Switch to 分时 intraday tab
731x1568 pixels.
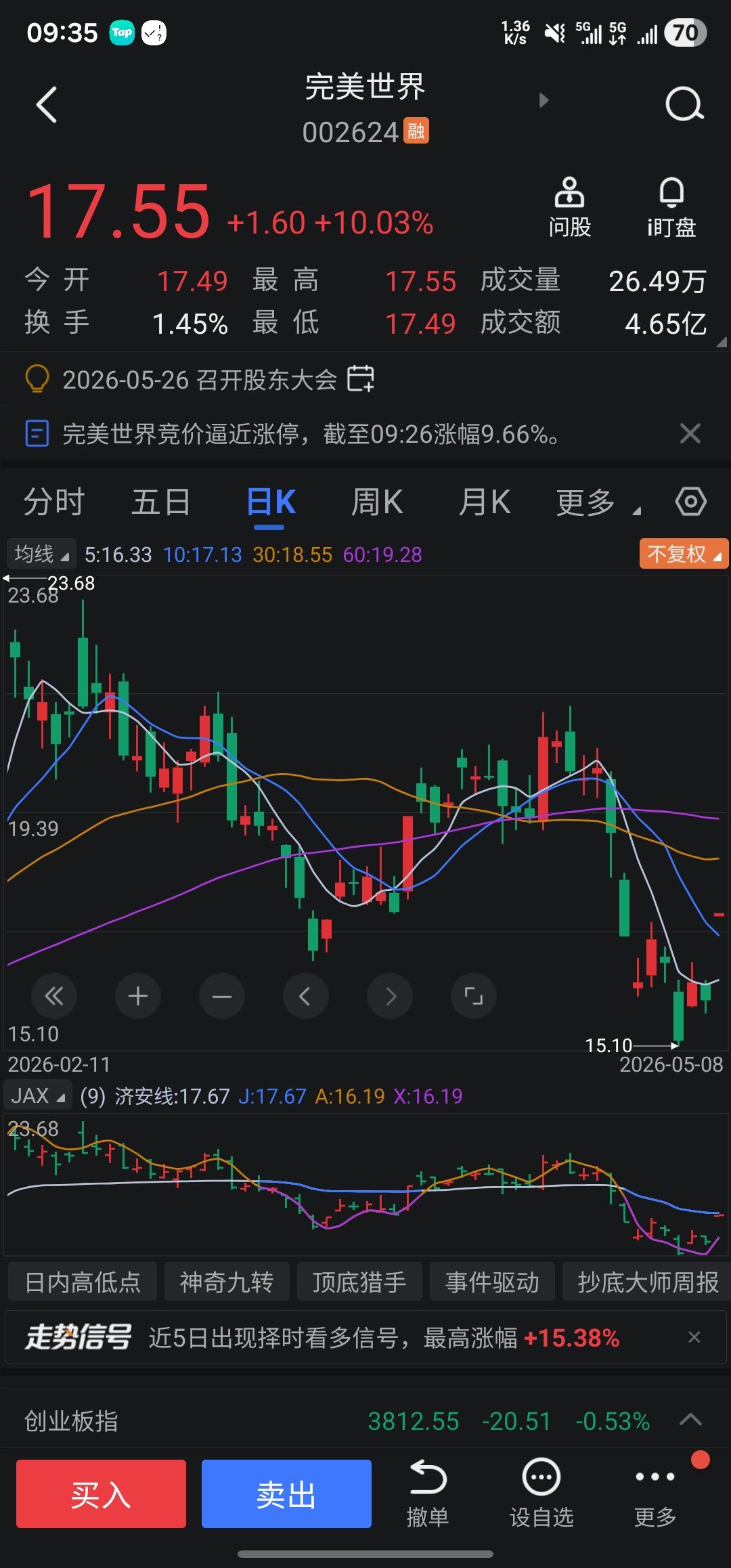point(54,502)
